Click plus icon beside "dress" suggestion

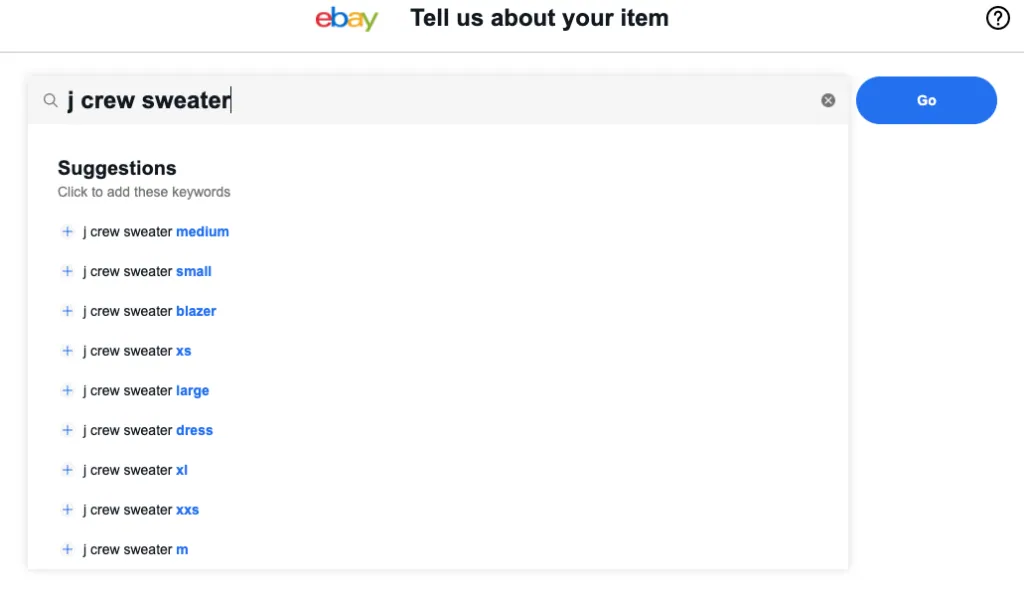point(68,431)
